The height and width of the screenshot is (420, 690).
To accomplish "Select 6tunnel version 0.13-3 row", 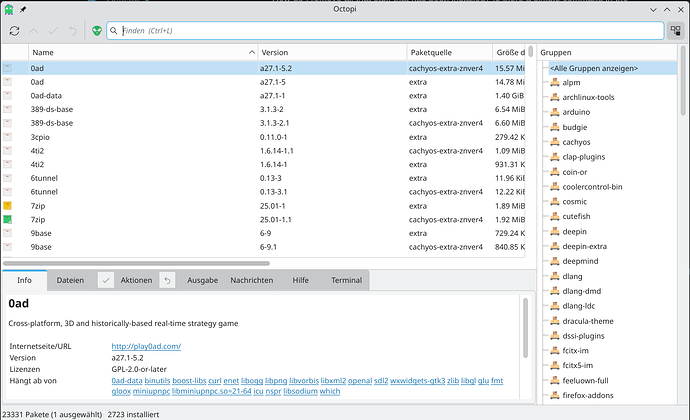I will (x=264, y=178).
